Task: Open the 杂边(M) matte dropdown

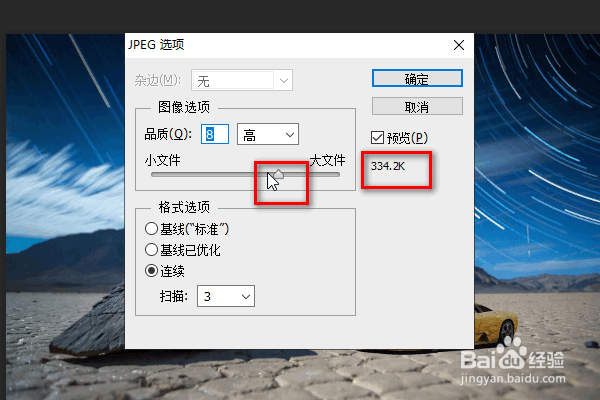Action: click(x=242, y=80)
